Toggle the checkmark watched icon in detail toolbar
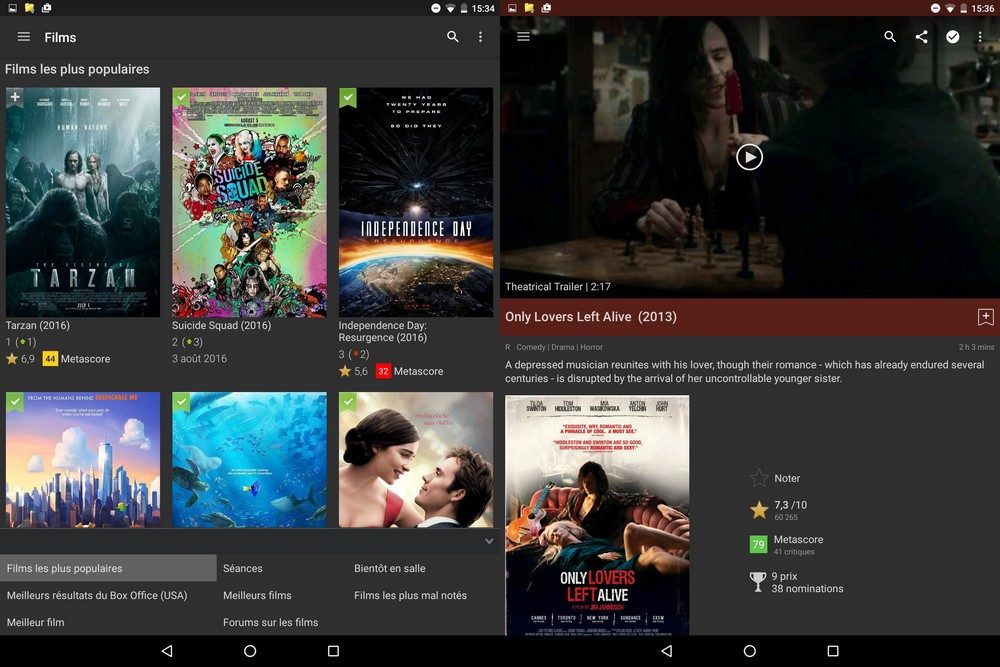The image size is (1000, 667). pyautogui.click(x=953, y=37)
